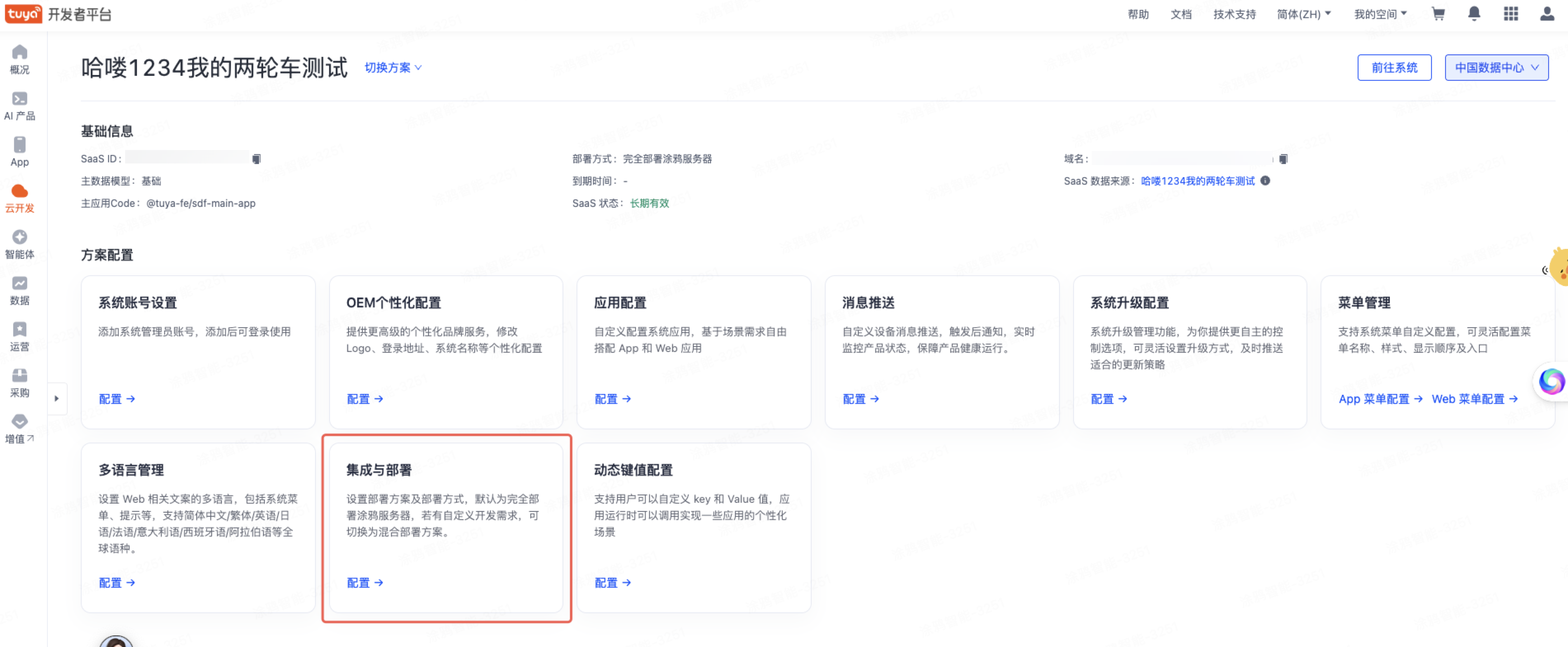Open the 数据 panel in the sidebar
Image resolution: width=1568 pixels, height=647 pixels.
tap(19, 290)
